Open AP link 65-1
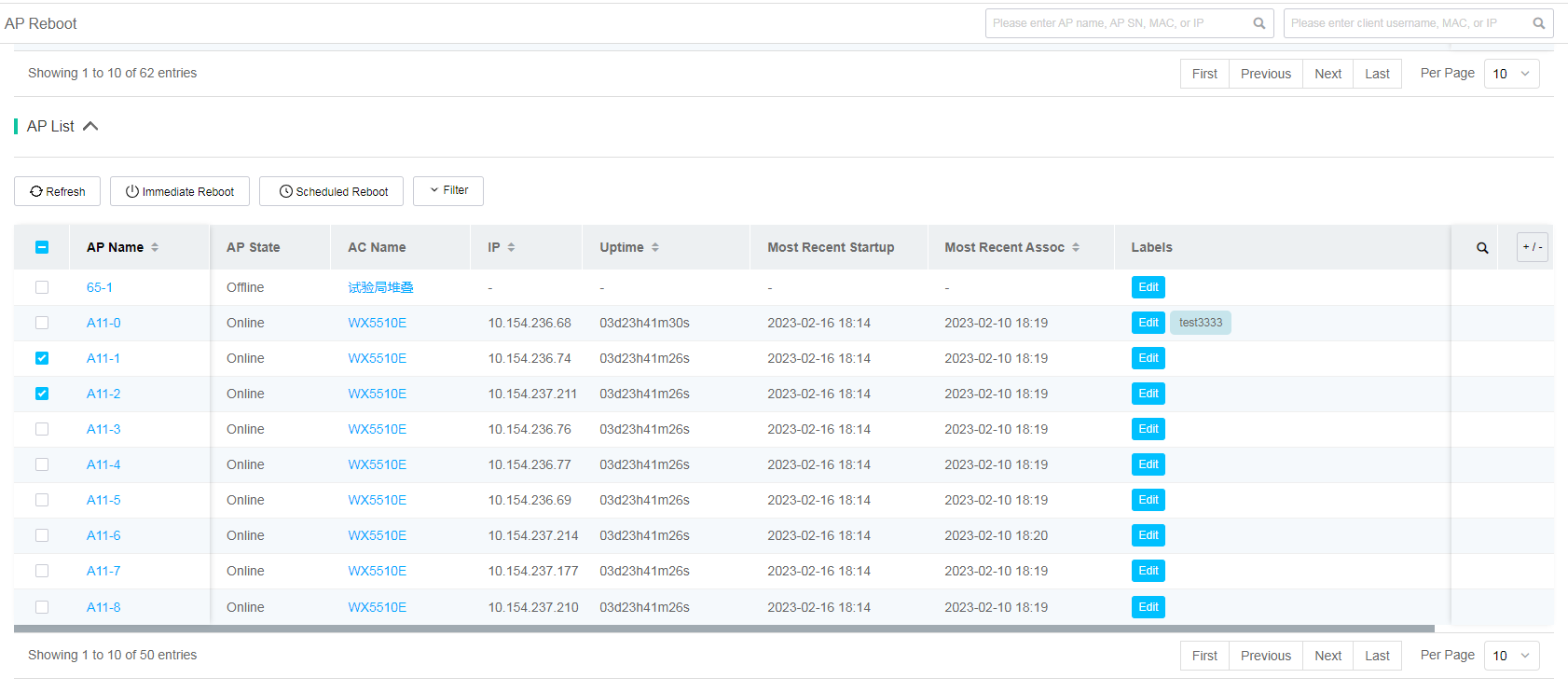The width and height of the screenshot is (1568, 692). (100, 287)
